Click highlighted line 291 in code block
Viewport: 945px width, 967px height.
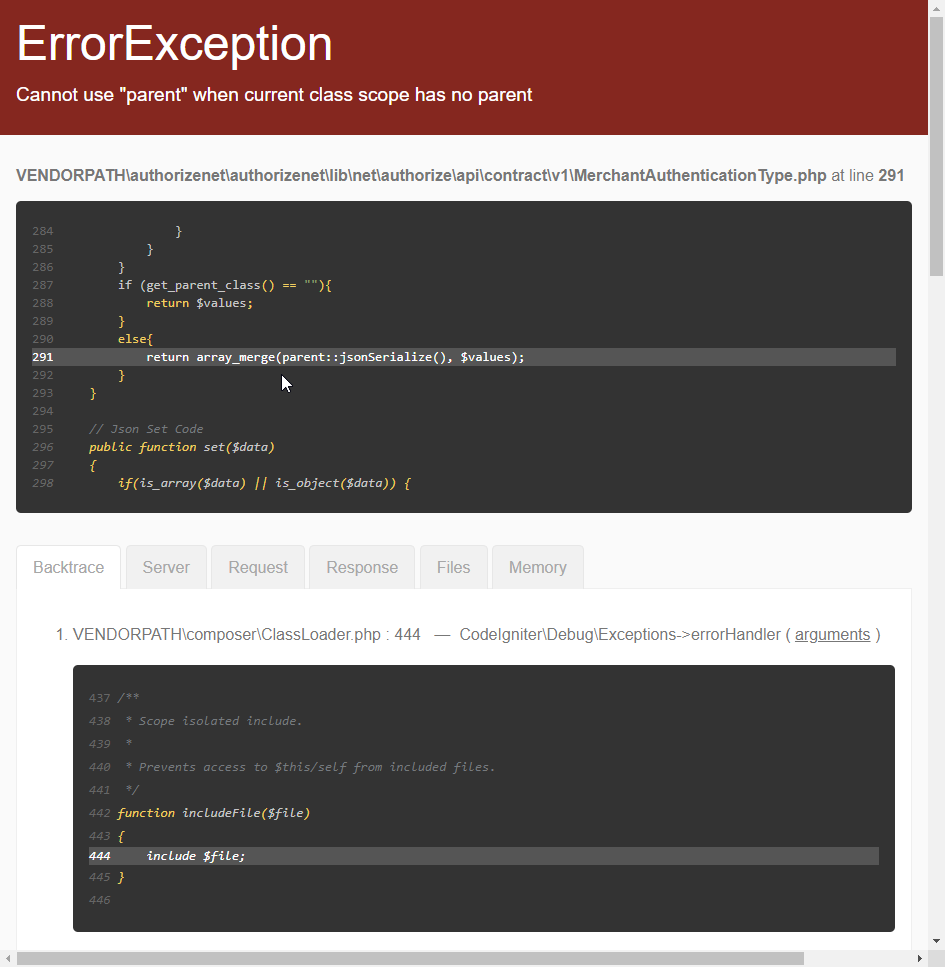(464, 357)
